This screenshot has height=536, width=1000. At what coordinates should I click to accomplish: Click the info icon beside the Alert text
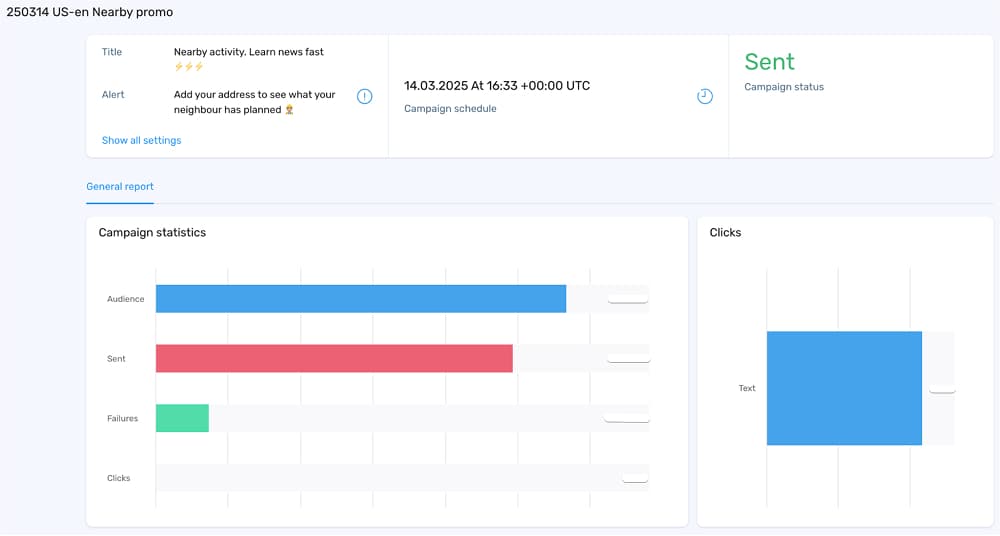coord(364,96)
